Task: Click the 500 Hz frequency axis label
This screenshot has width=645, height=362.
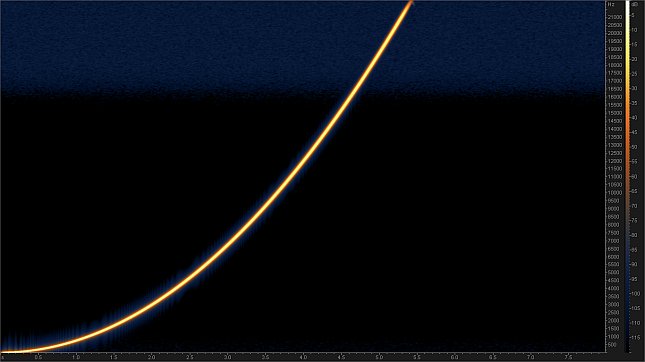Action: 612,344
